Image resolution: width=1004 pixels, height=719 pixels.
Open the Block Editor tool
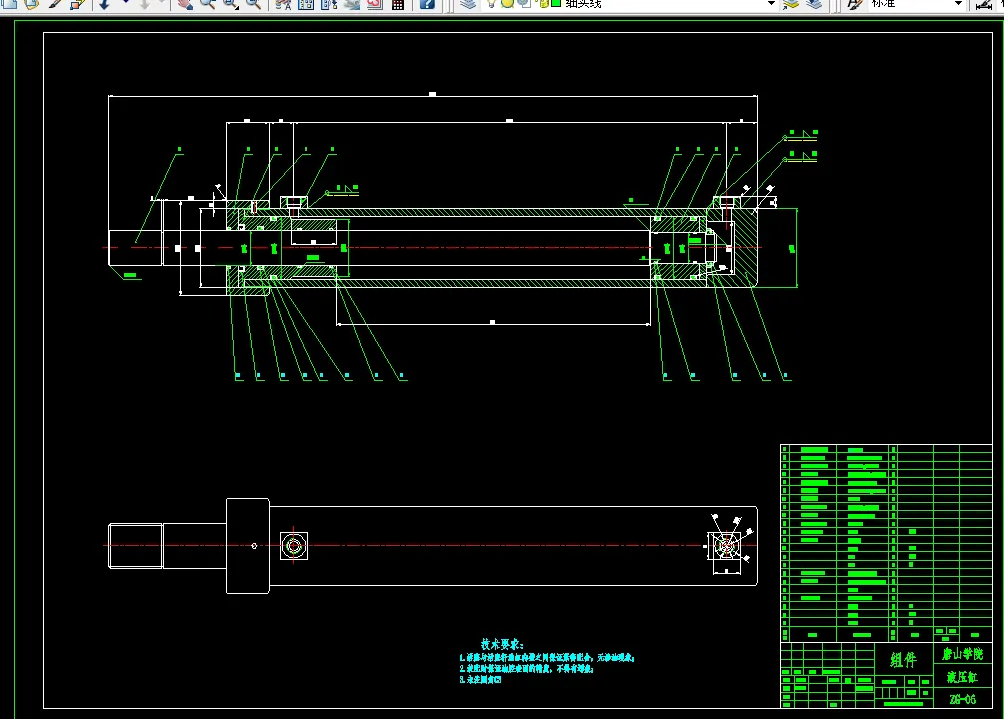(x=77, y=4)
